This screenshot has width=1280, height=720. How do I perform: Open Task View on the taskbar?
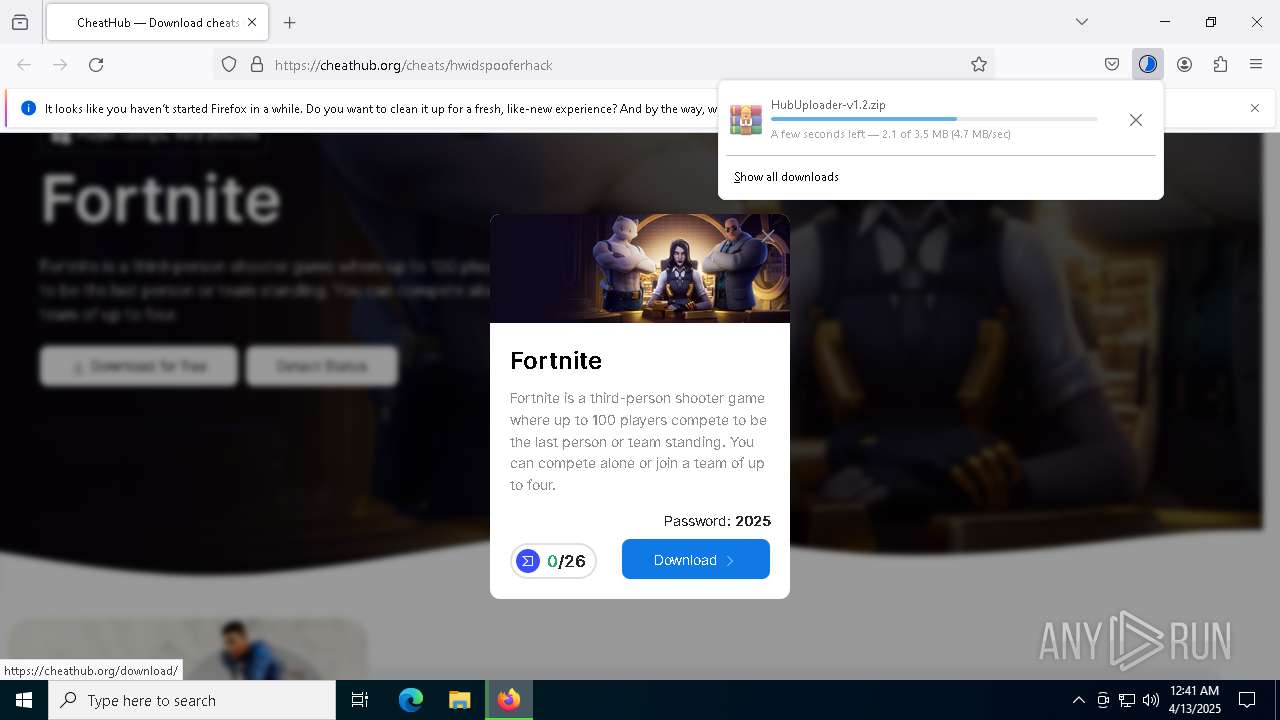tap(360, 700)
